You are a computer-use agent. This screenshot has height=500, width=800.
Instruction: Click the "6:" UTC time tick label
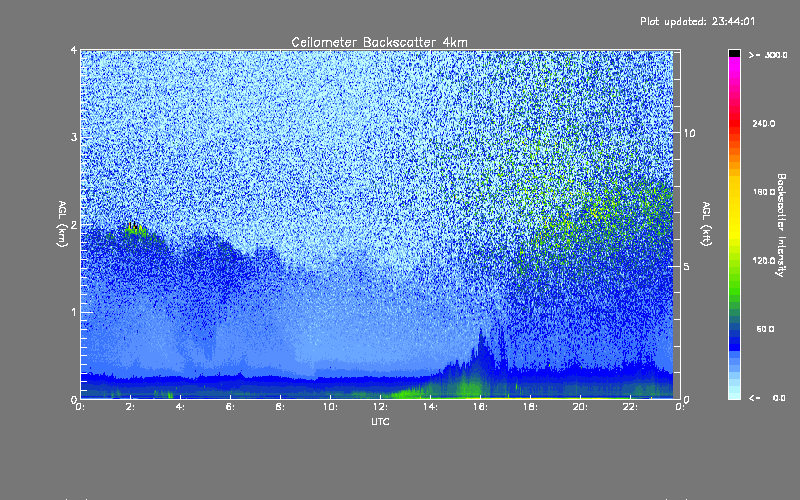231,407
